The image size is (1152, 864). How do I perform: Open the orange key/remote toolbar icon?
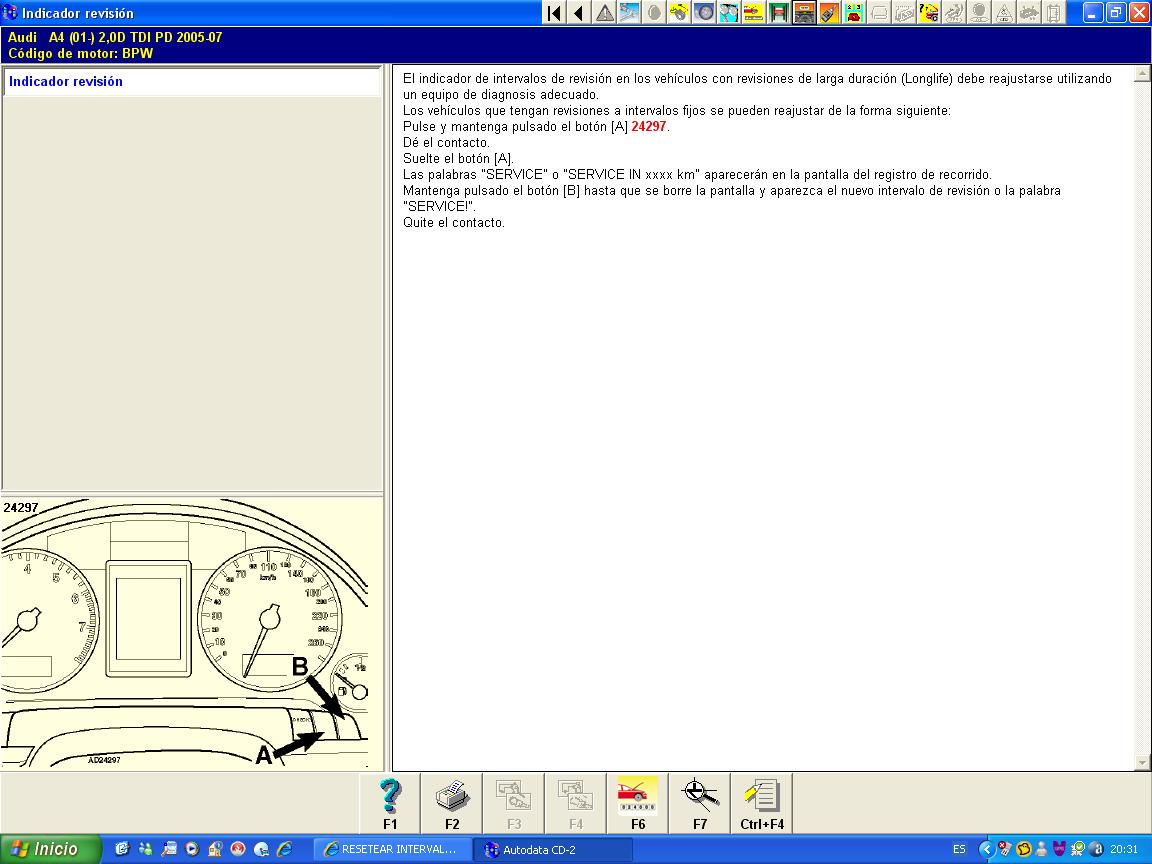coord(829,12)
